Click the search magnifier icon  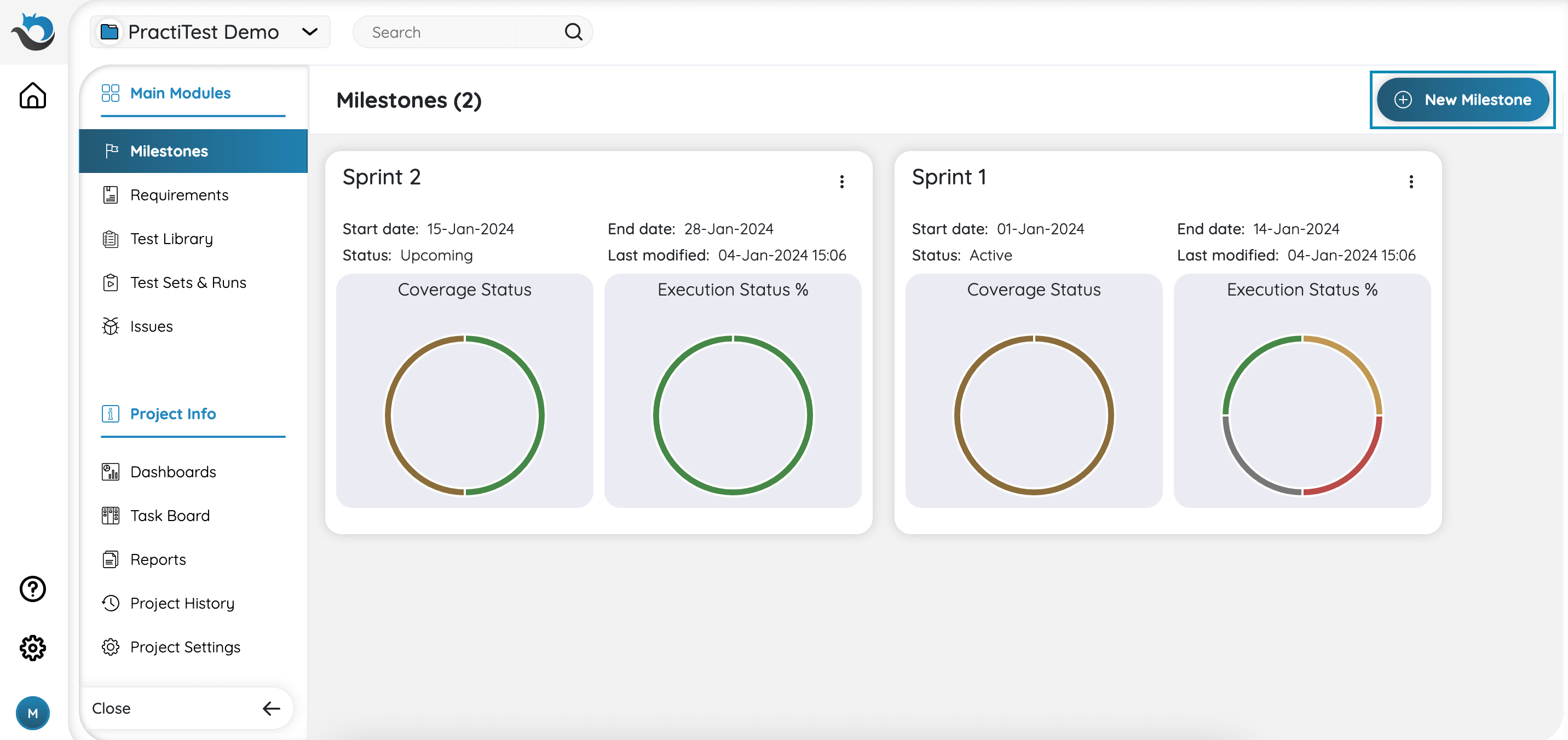[x=573, y=32]
